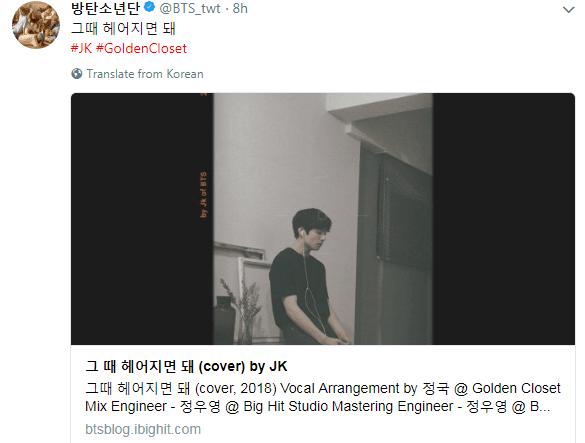
Task: Click Translate from Korean
Action: pyautogui.click(x=145, y=74)
